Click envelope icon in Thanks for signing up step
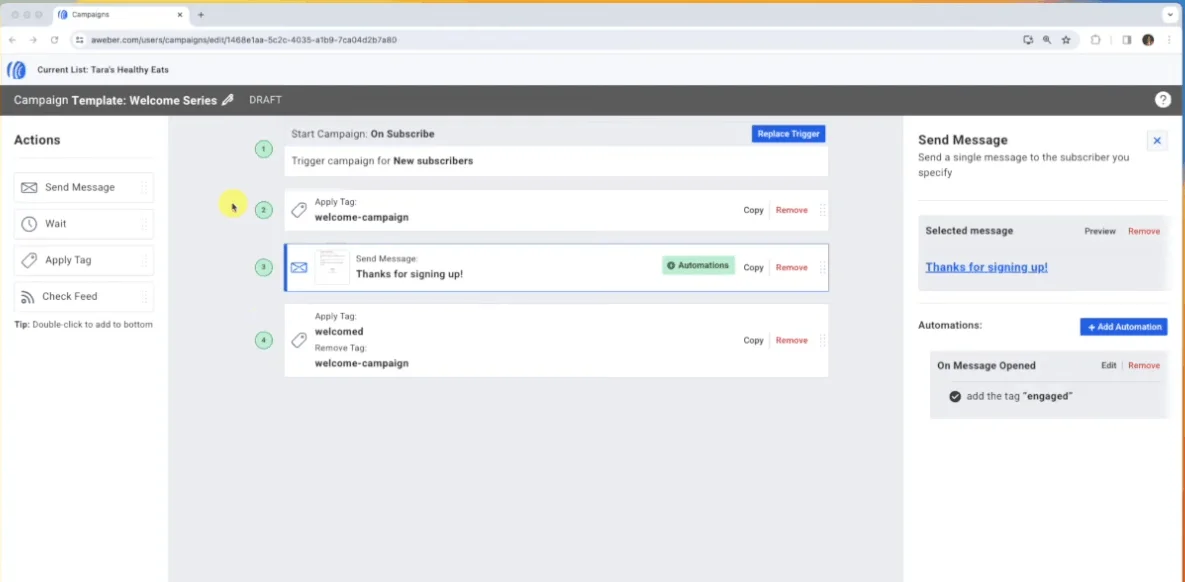 tap(299, 268)
